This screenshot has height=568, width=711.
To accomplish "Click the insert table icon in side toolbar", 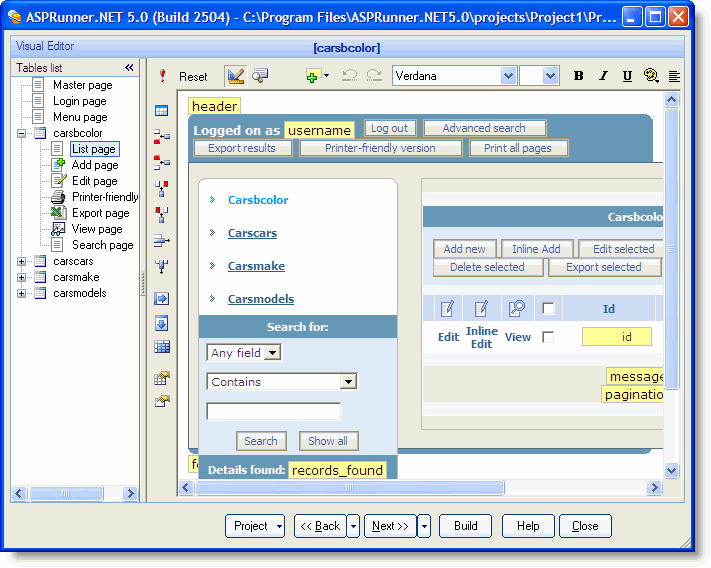I will [161, 111].
